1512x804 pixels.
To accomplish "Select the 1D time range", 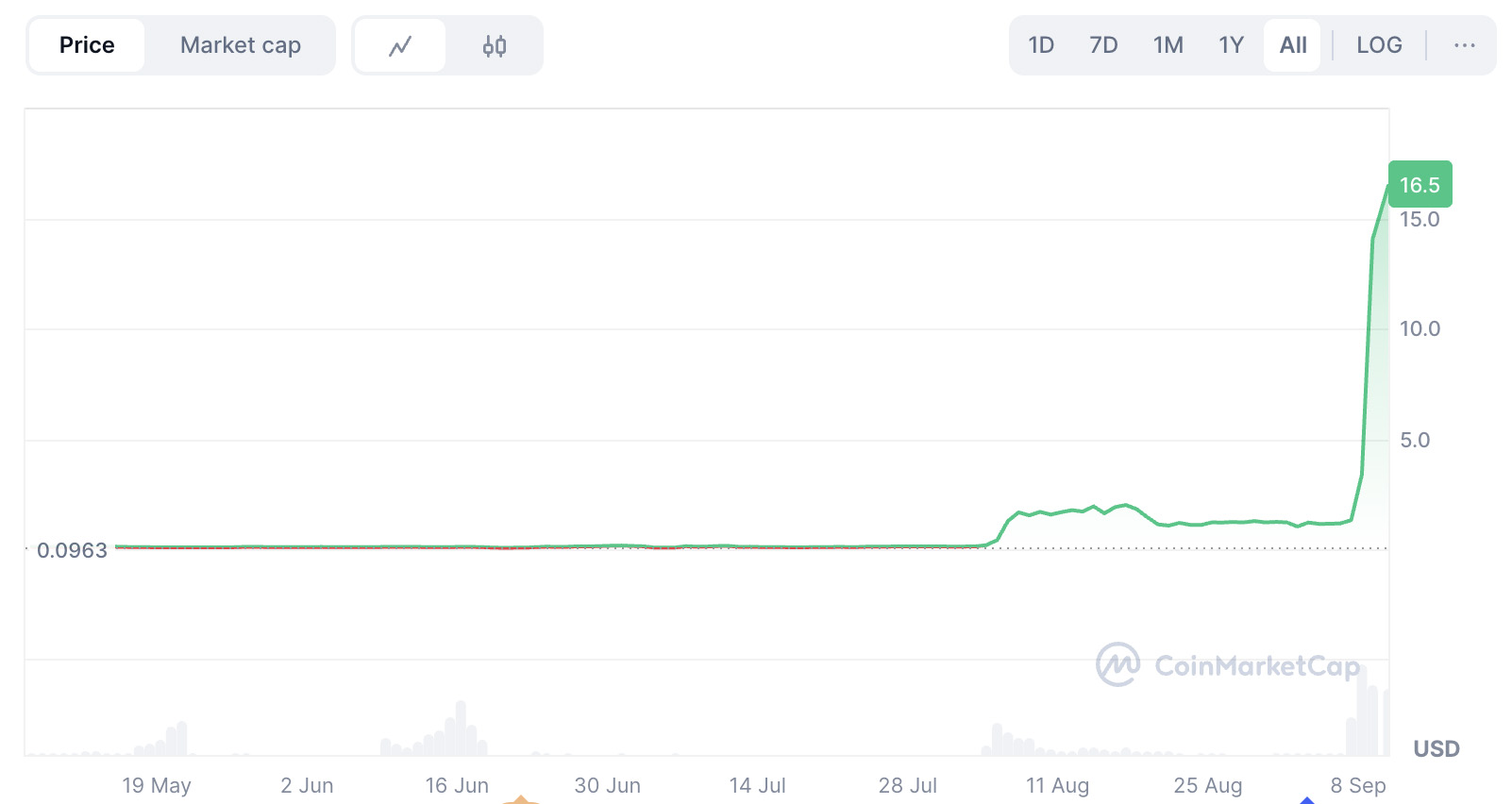I will coord(1041,45).
